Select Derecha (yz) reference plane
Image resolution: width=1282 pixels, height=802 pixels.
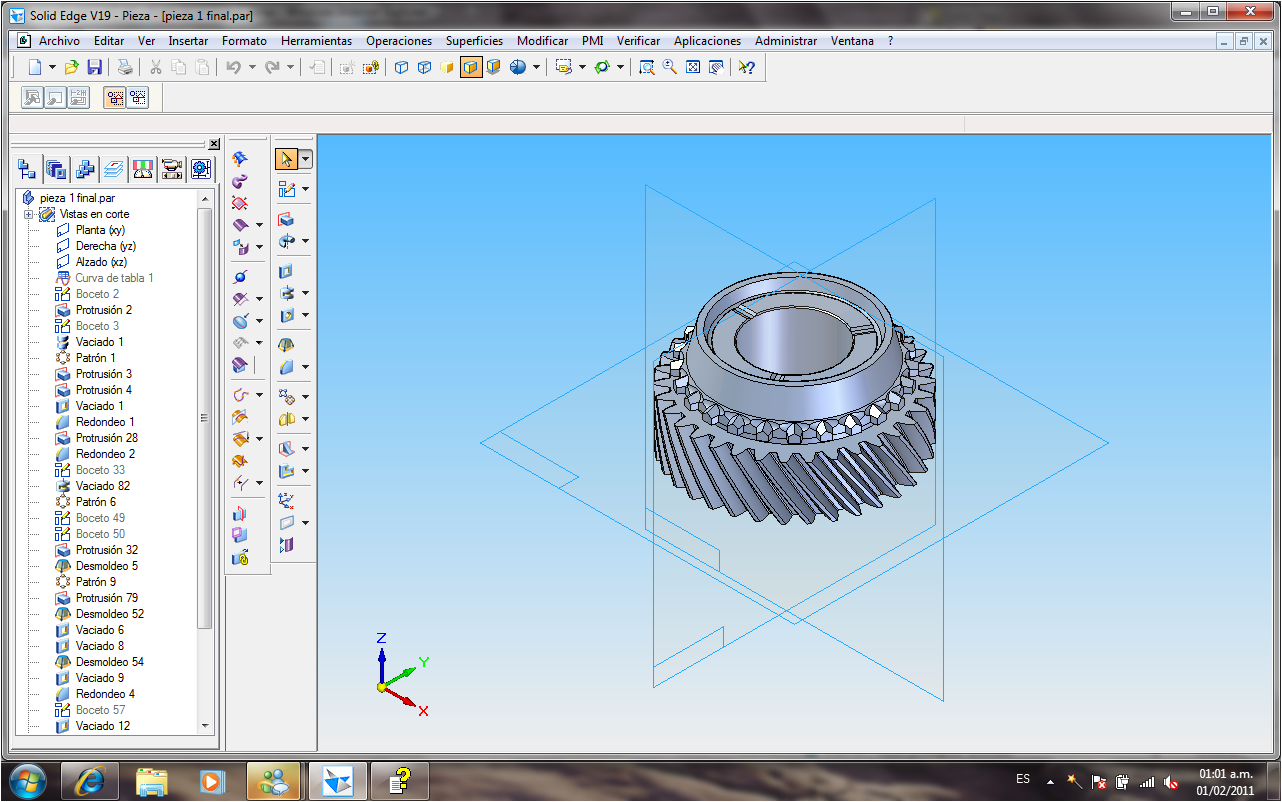click(x=106, y=246)
